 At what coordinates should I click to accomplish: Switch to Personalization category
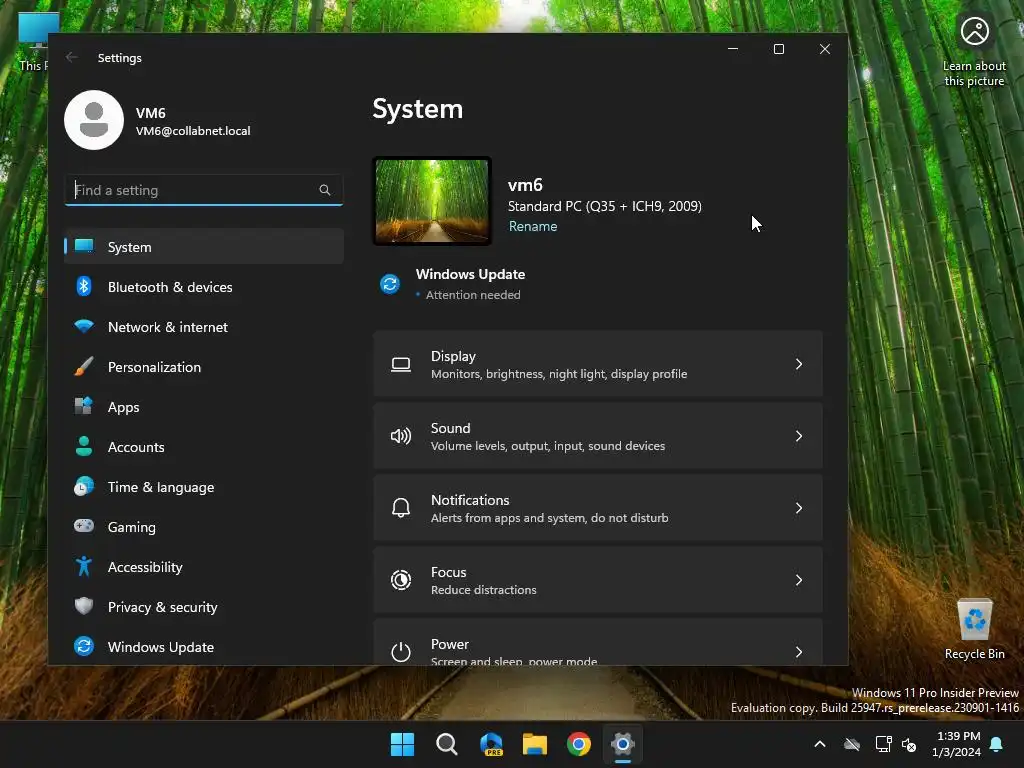point(154,367)
